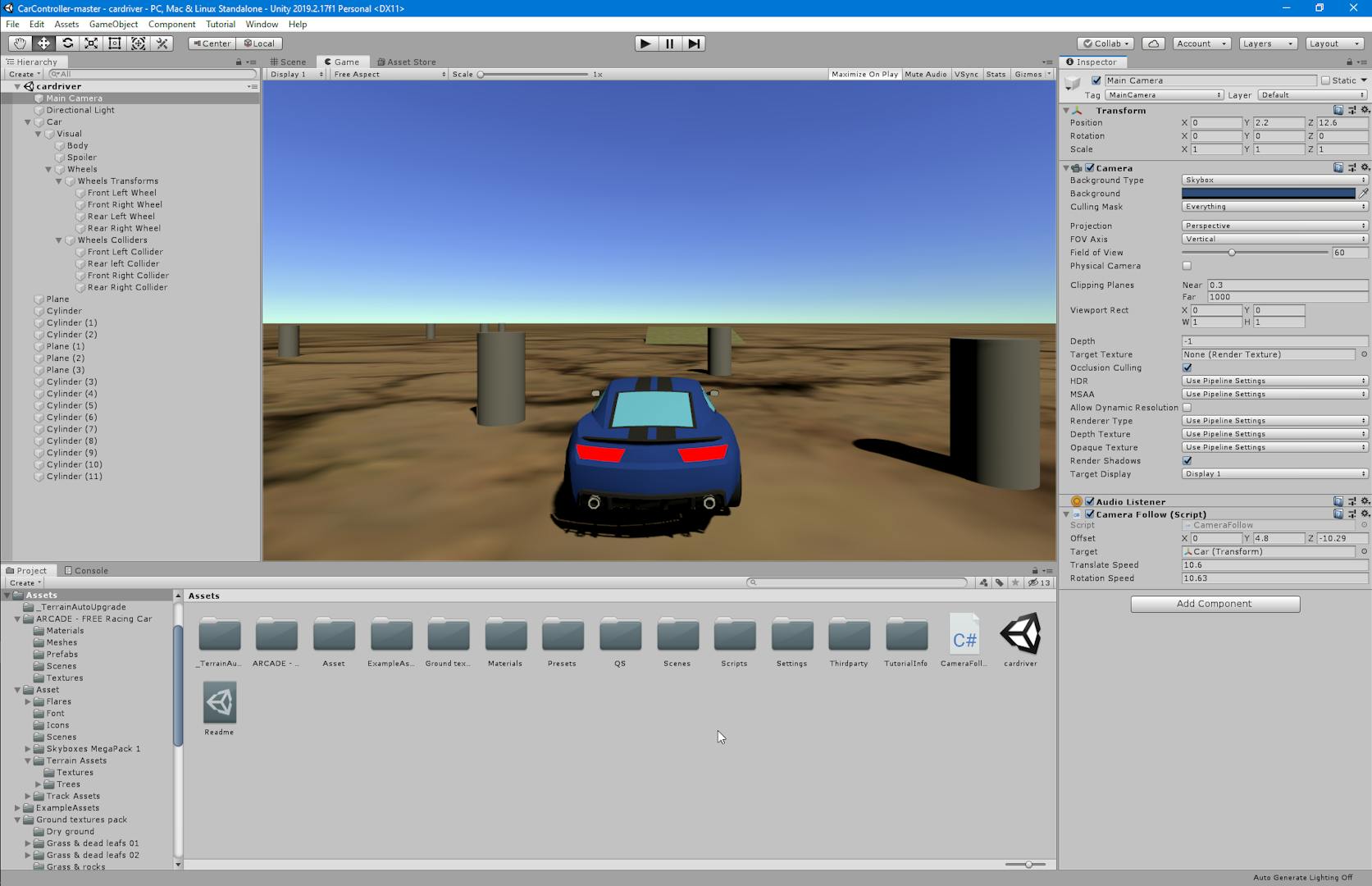Open the Background color swatch
This screenshot has height=886, width=1372.
[x=1268, y=194]
